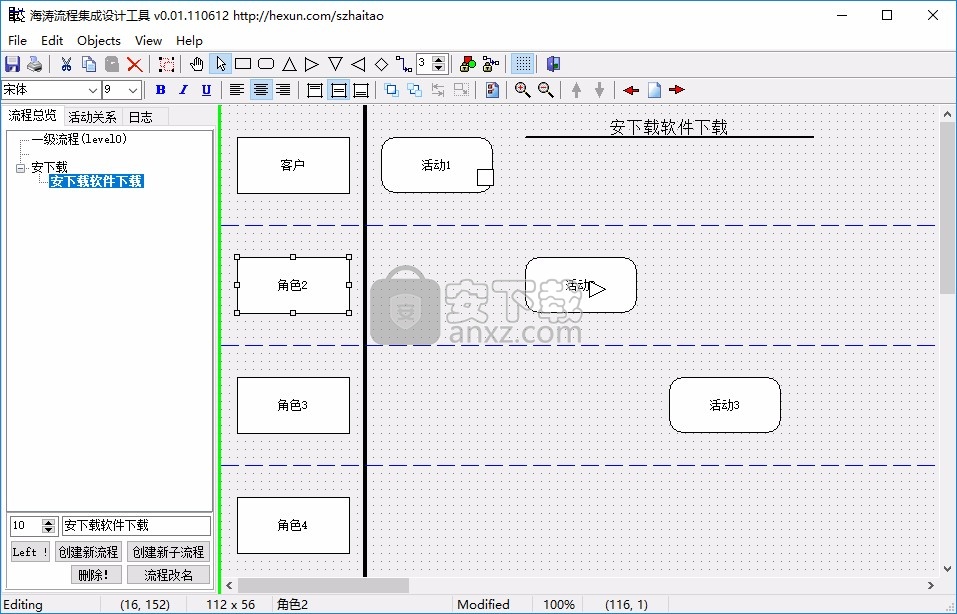
Task: Pick the rounded rectangle shape tool
Action: coord(266,64)
